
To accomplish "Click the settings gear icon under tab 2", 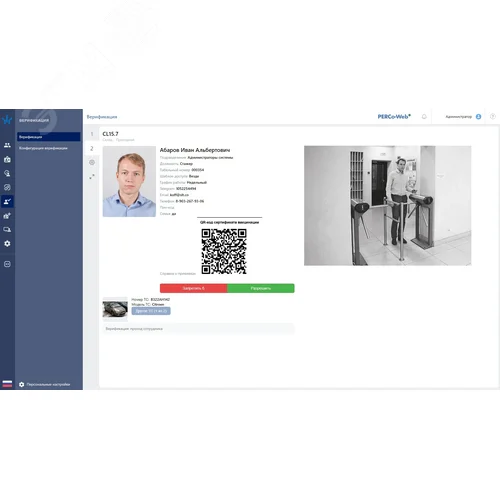I will pyautogui.click(x=92, y=162).
